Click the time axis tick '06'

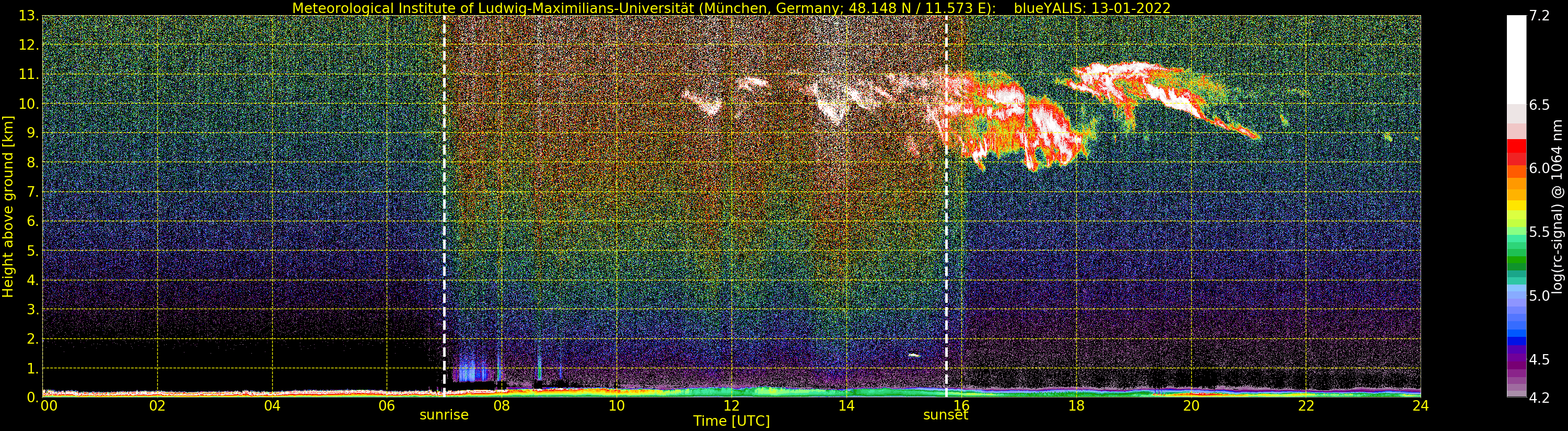pyautogui.click(x=387, y=405)
